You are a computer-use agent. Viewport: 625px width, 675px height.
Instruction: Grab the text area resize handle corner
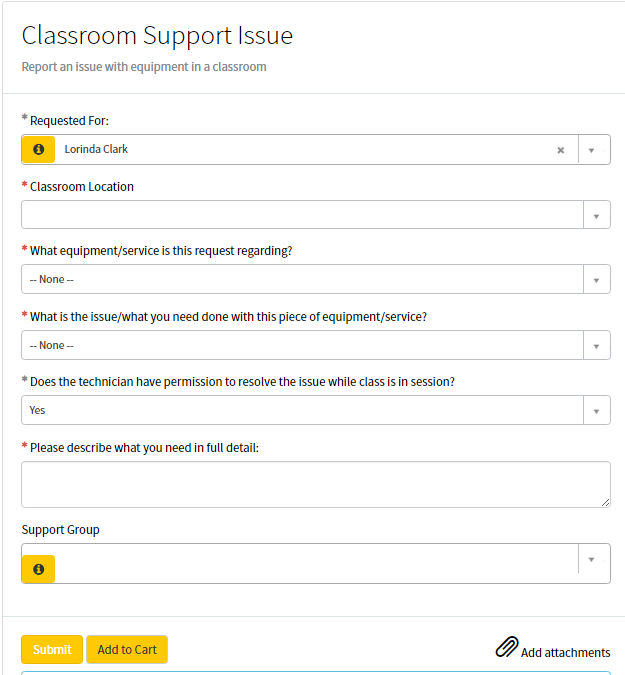click(x=605, y=502)
